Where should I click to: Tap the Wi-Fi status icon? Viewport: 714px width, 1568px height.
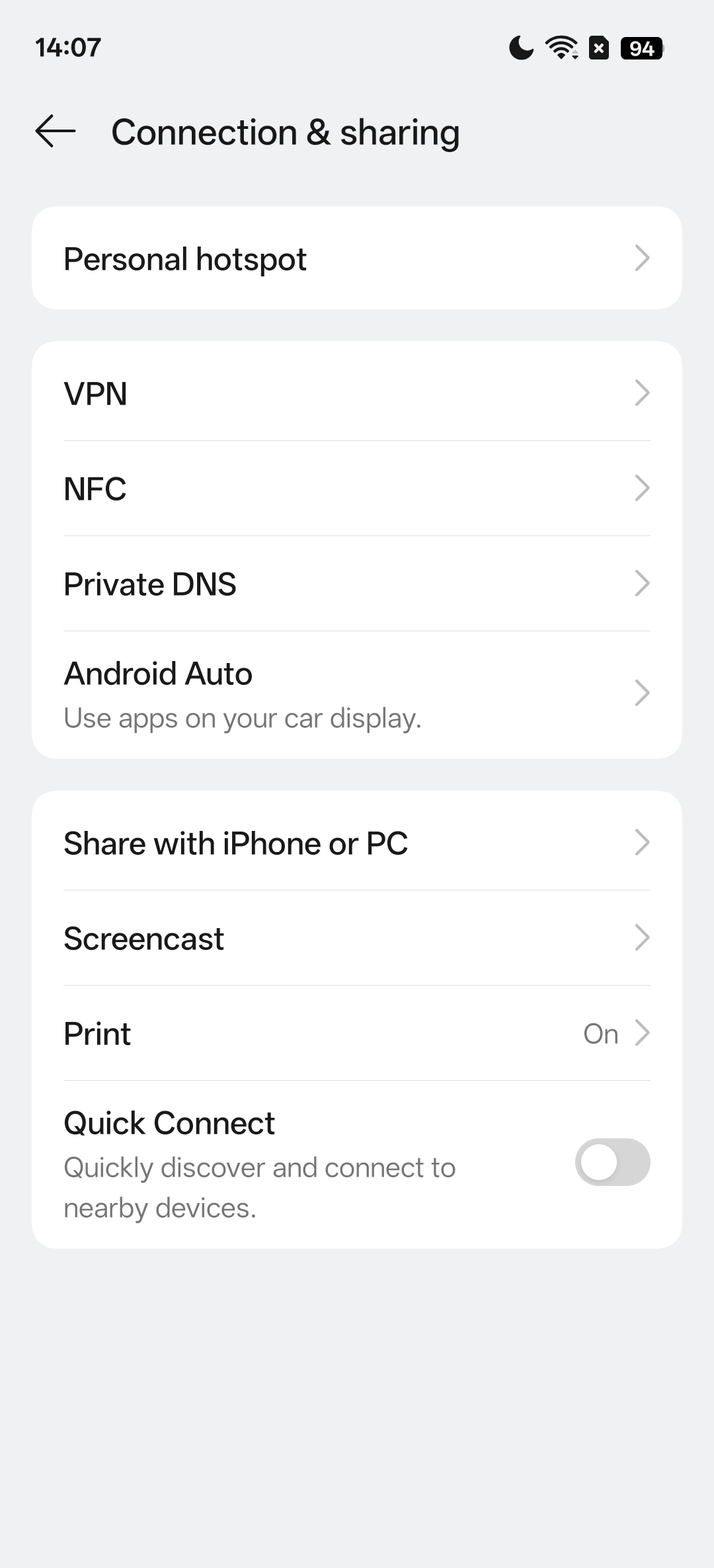pyautogui.click(x=561, y=48)
